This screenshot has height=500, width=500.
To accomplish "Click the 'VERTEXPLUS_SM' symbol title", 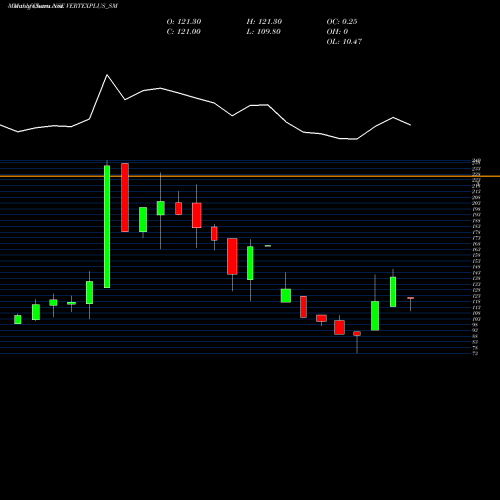I will click(92, 6).
